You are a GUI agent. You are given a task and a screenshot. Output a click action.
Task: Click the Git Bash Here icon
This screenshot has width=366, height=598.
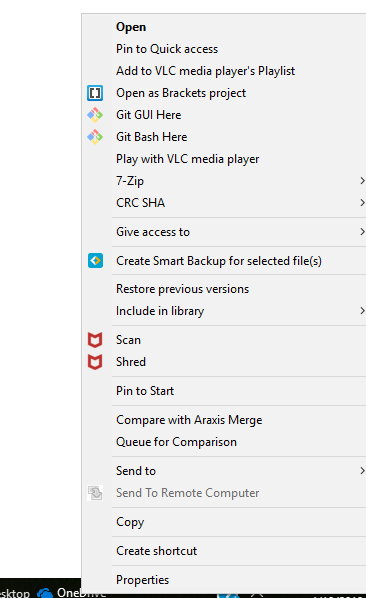[x=95, y=137]
